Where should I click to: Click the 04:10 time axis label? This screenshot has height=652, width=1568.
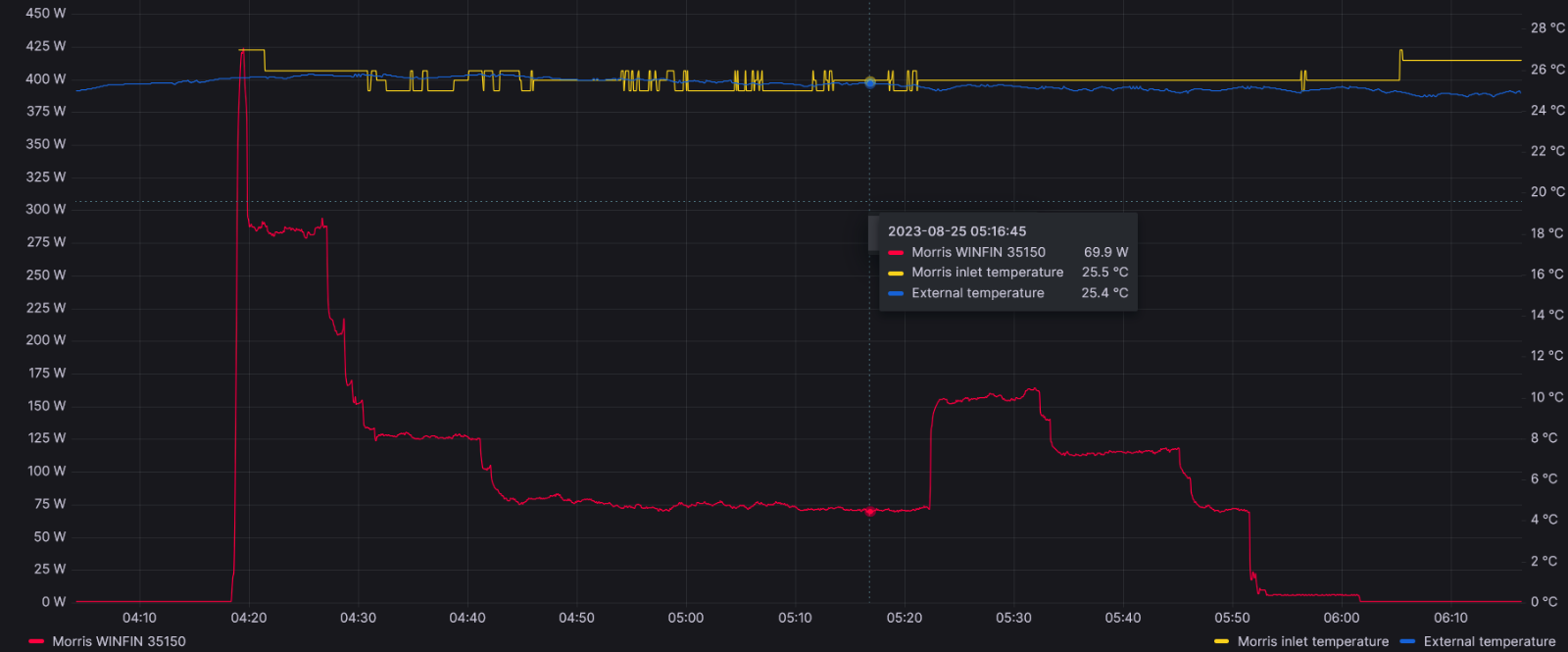click(x=139, y=618)
